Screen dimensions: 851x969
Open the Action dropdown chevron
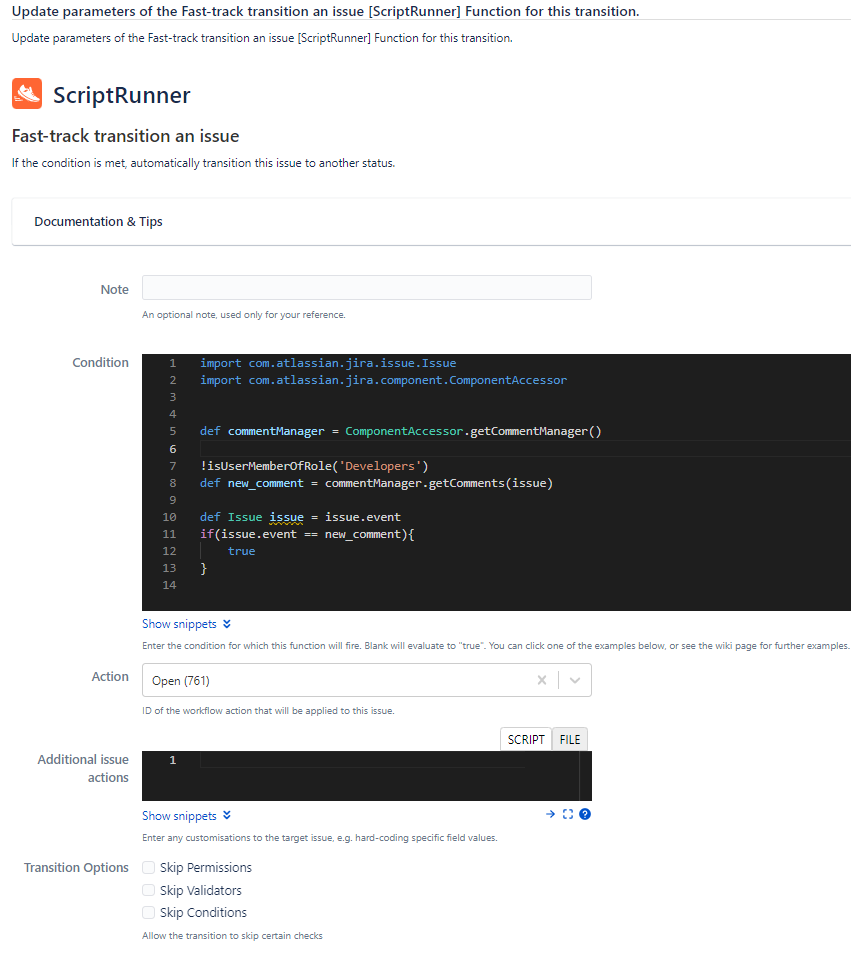(575, 680)
